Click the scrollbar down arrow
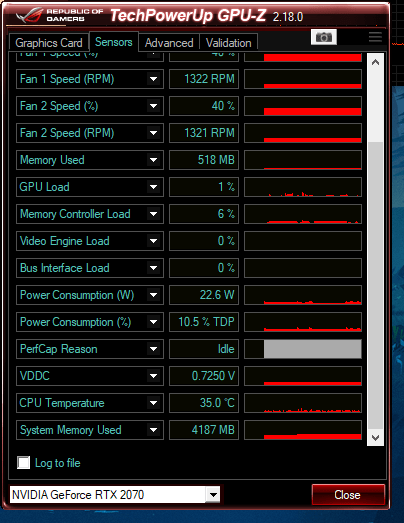This screenshot has width=404, height=523. click(375, 437)
